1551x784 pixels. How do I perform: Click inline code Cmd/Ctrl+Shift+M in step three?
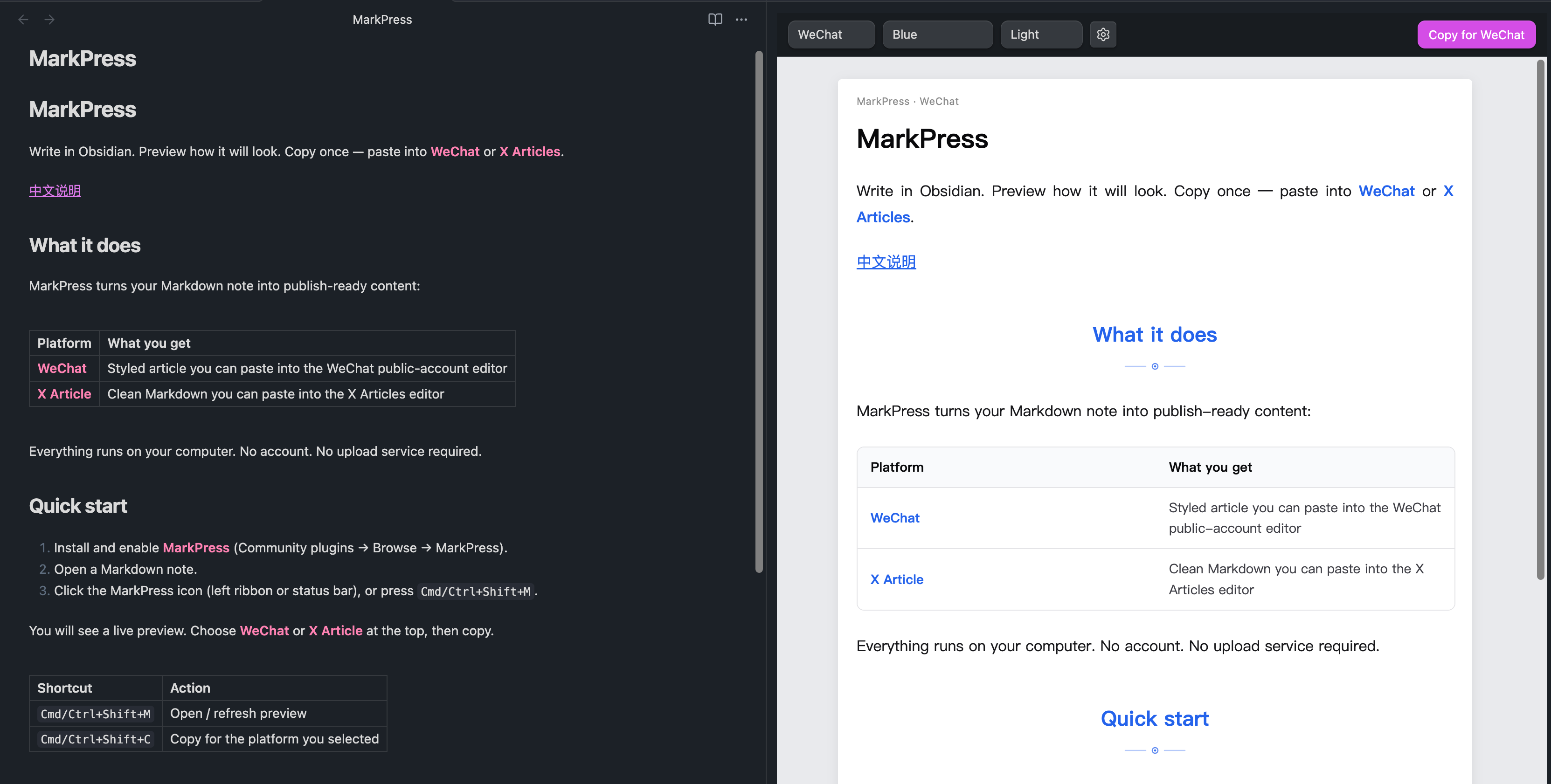click(476, 591)
